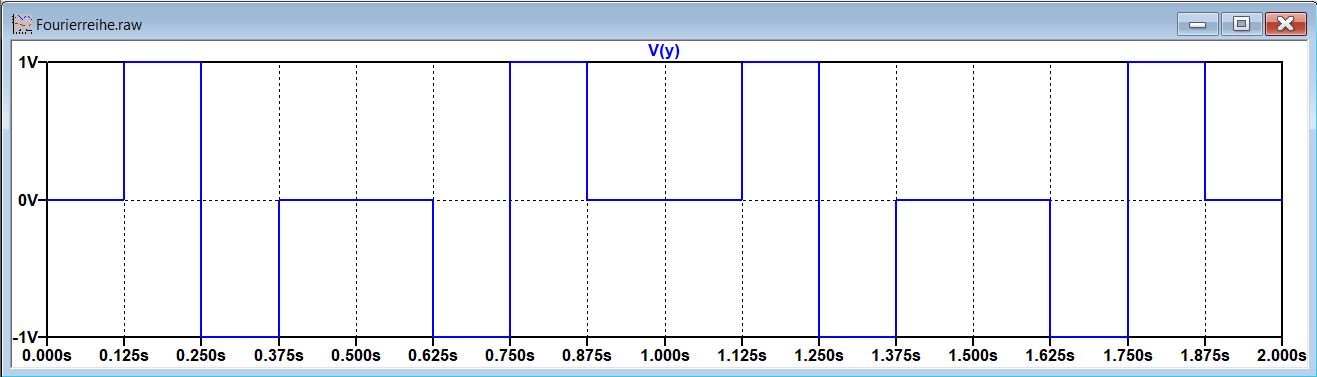The height and width of the screenshot is (377, 1317).
Task: Maximize the Fourierreihe.raw waveform window
Action: pyautogui.click(x=1241, y=24)
